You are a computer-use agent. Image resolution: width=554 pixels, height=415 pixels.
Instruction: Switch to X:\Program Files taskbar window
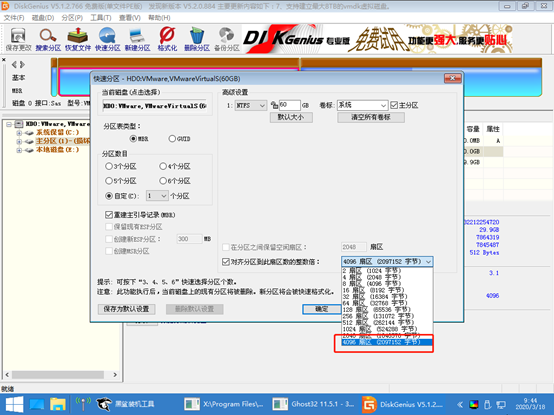pyautogui.click(x=224, y=404)
